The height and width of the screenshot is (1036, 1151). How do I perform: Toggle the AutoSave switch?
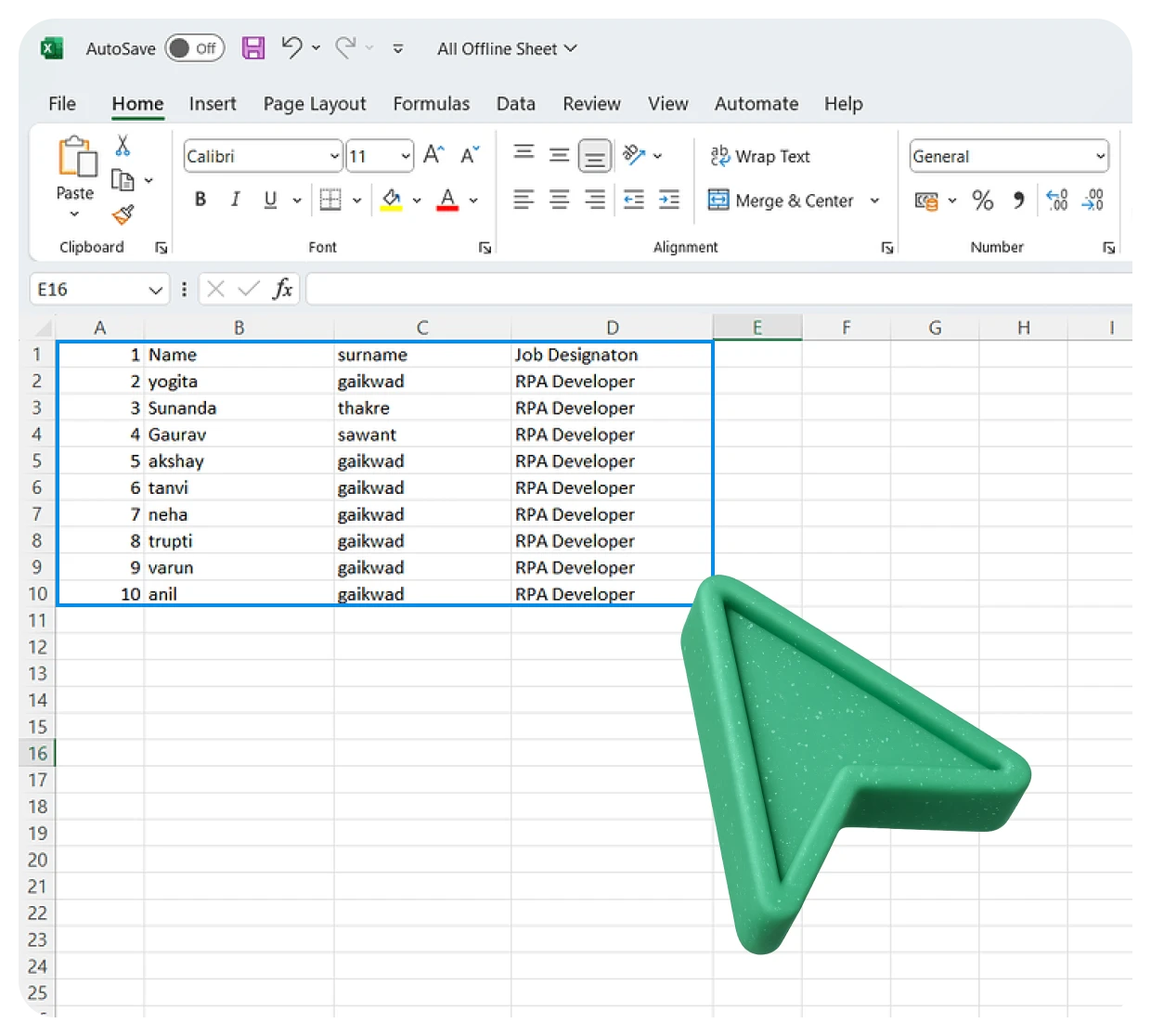(x=195, y=48)
